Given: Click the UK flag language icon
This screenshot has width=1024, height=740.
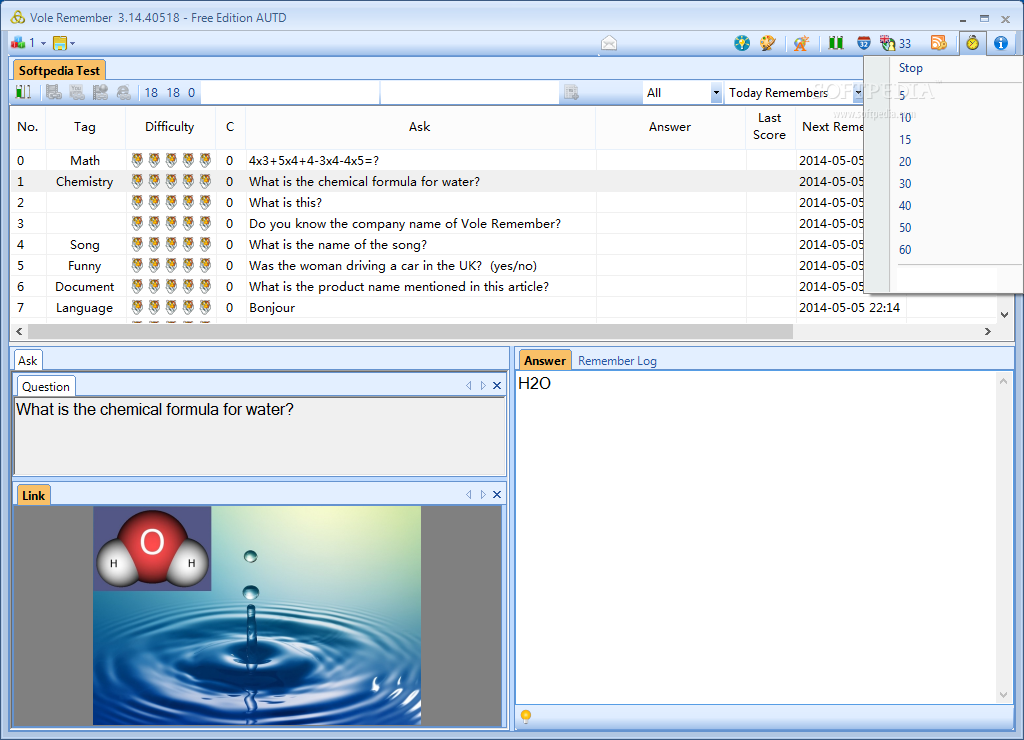Looking at the screenshot, I should click(888, 43).
